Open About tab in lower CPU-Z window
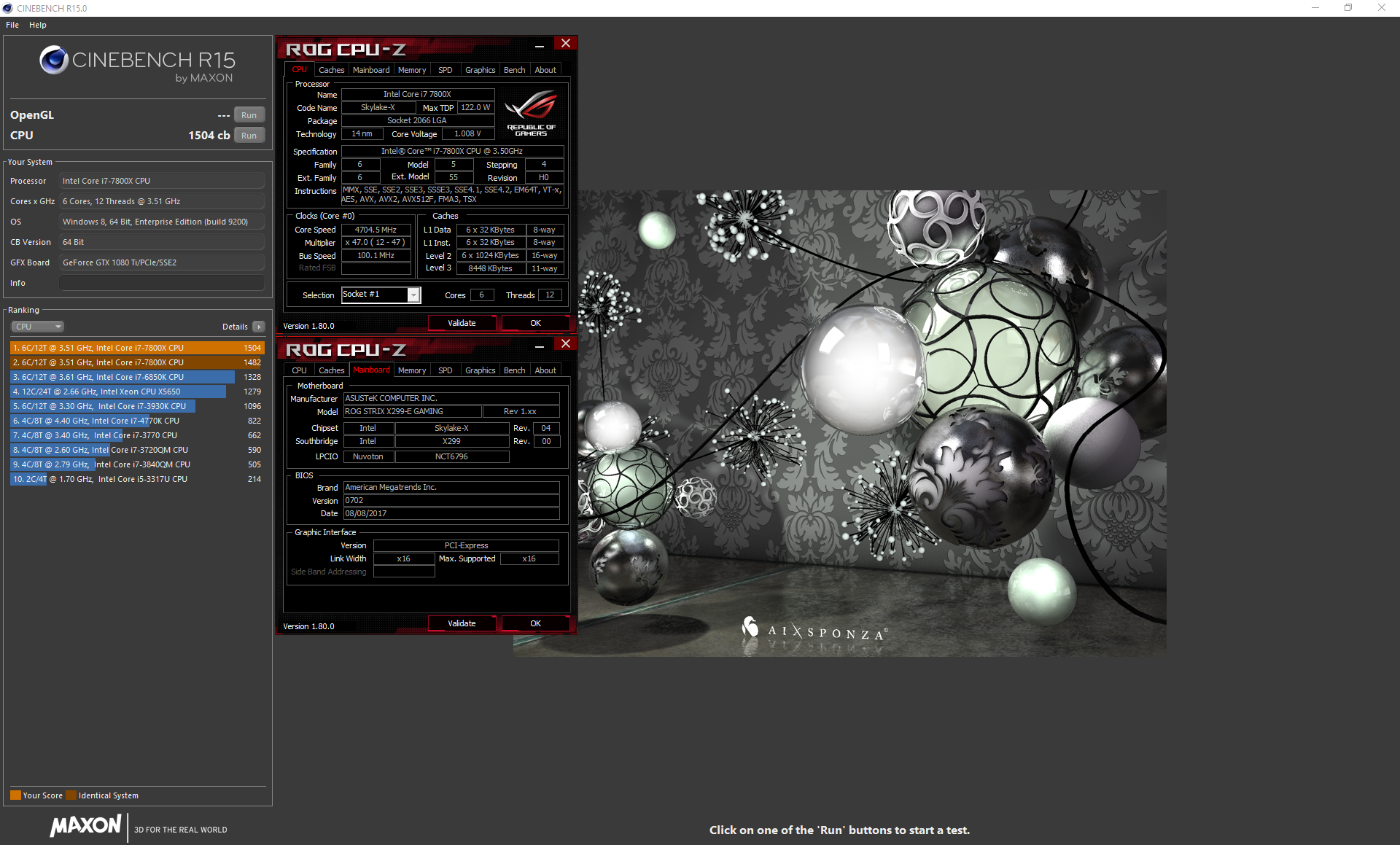The image size is (1400, 845). (x=545, y=370)
